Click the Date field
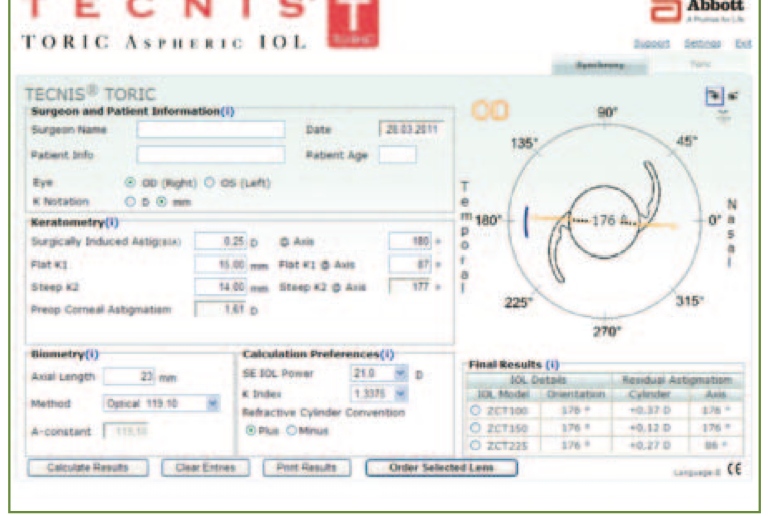The image size is (768, 516). [x=411, y=129]
